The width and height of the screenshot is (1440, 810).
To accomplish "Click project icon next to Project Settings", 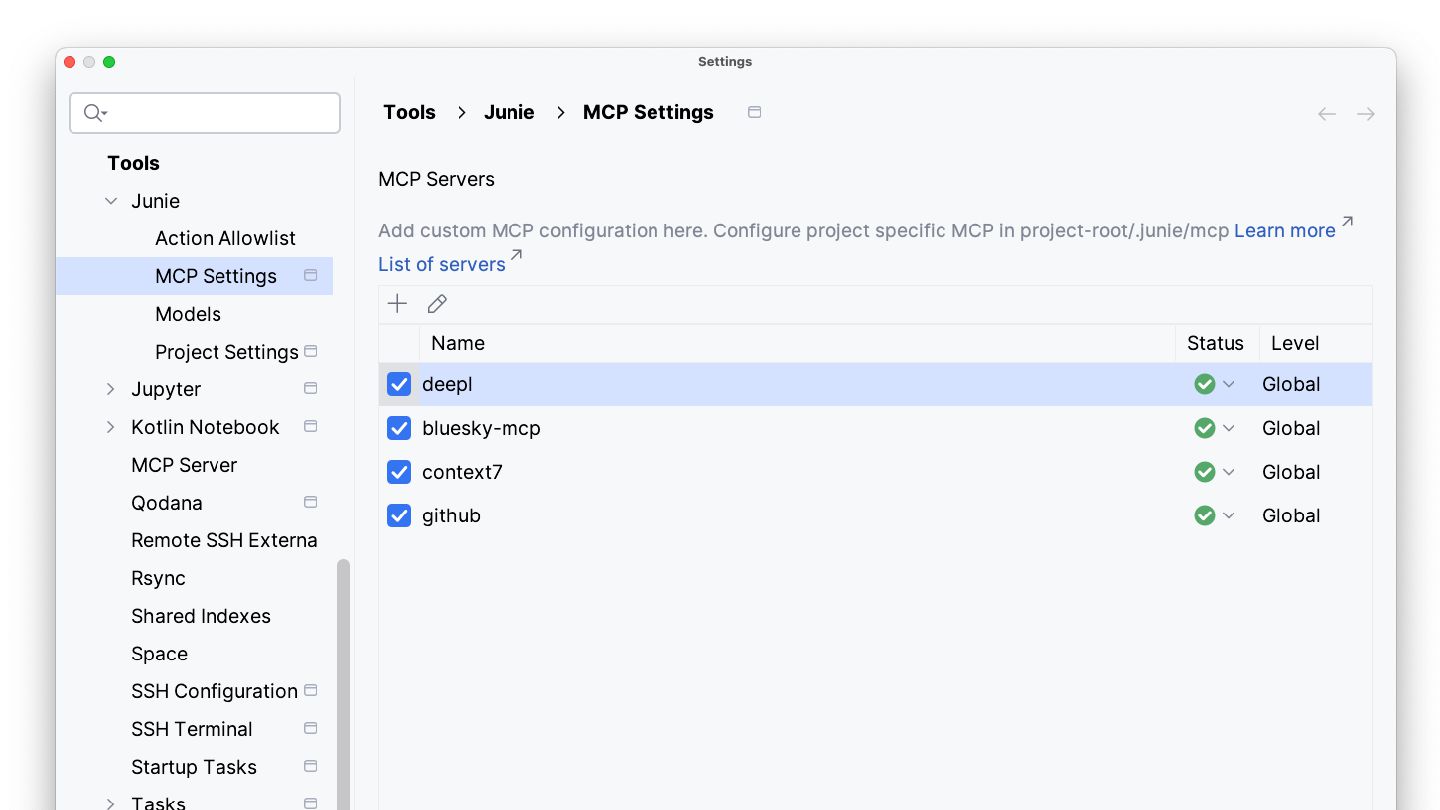I will point(311,351).
